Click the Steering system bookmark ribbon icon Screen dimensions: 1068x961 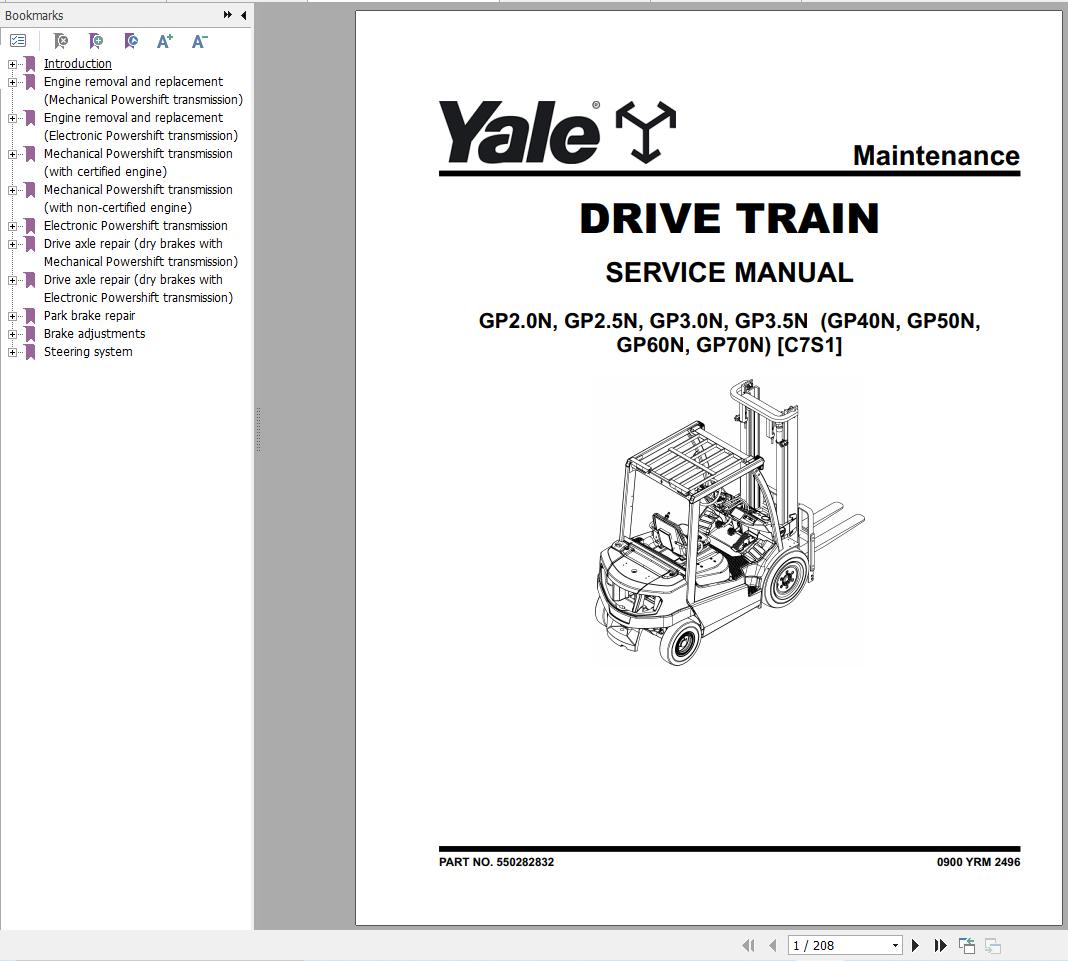(x=30, y=352)
